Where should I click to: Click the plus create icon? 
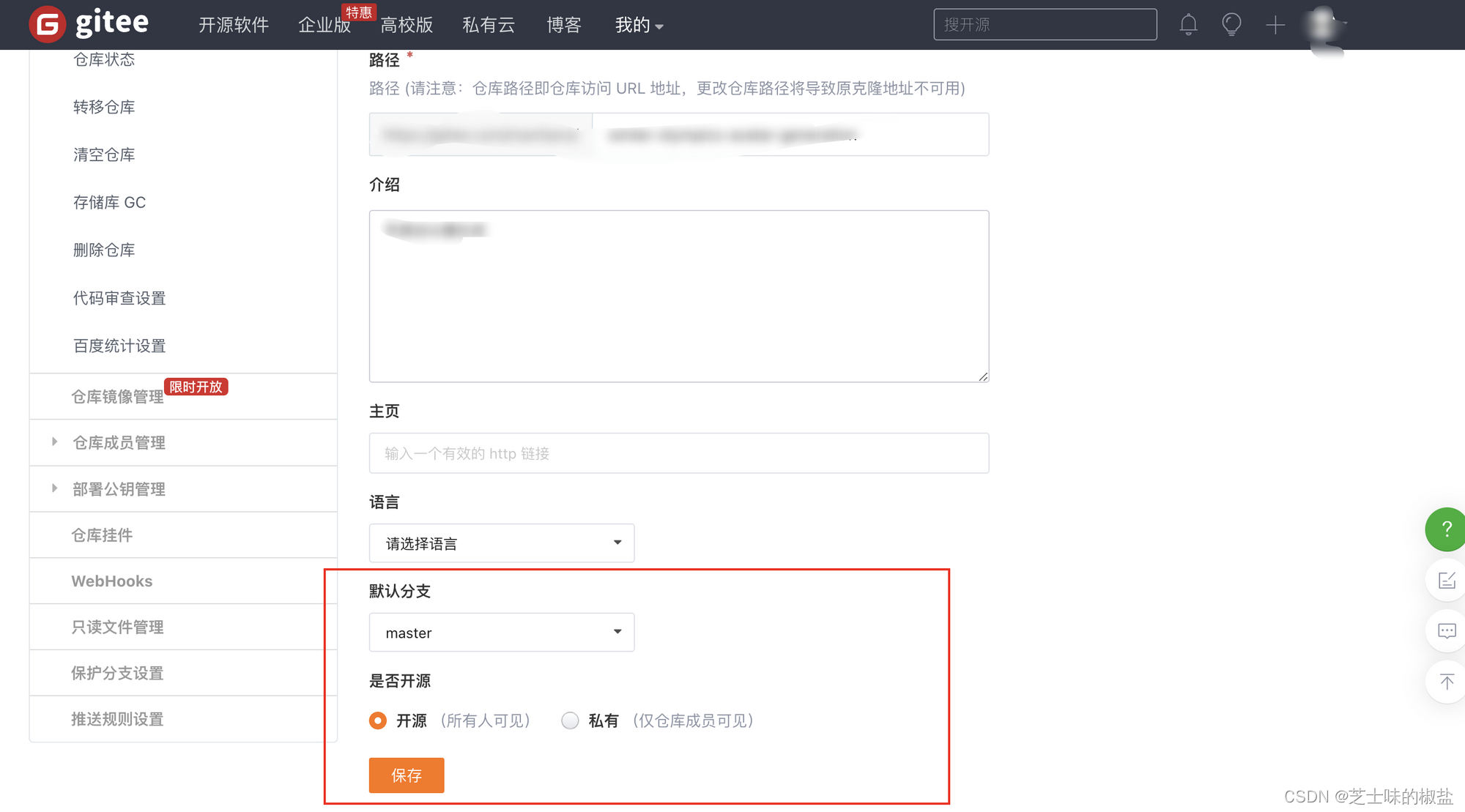pos(1275,25)
